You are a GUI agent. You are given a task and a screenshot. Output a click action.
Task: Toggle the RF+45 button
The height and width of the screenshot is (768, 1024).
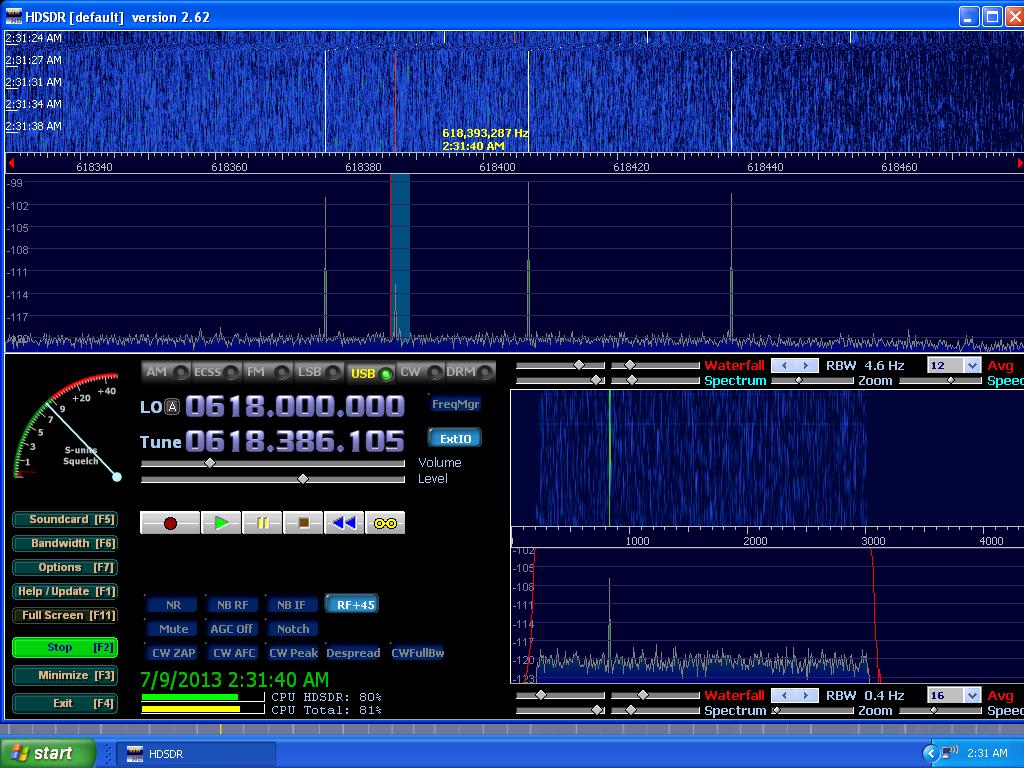point(353,605)
